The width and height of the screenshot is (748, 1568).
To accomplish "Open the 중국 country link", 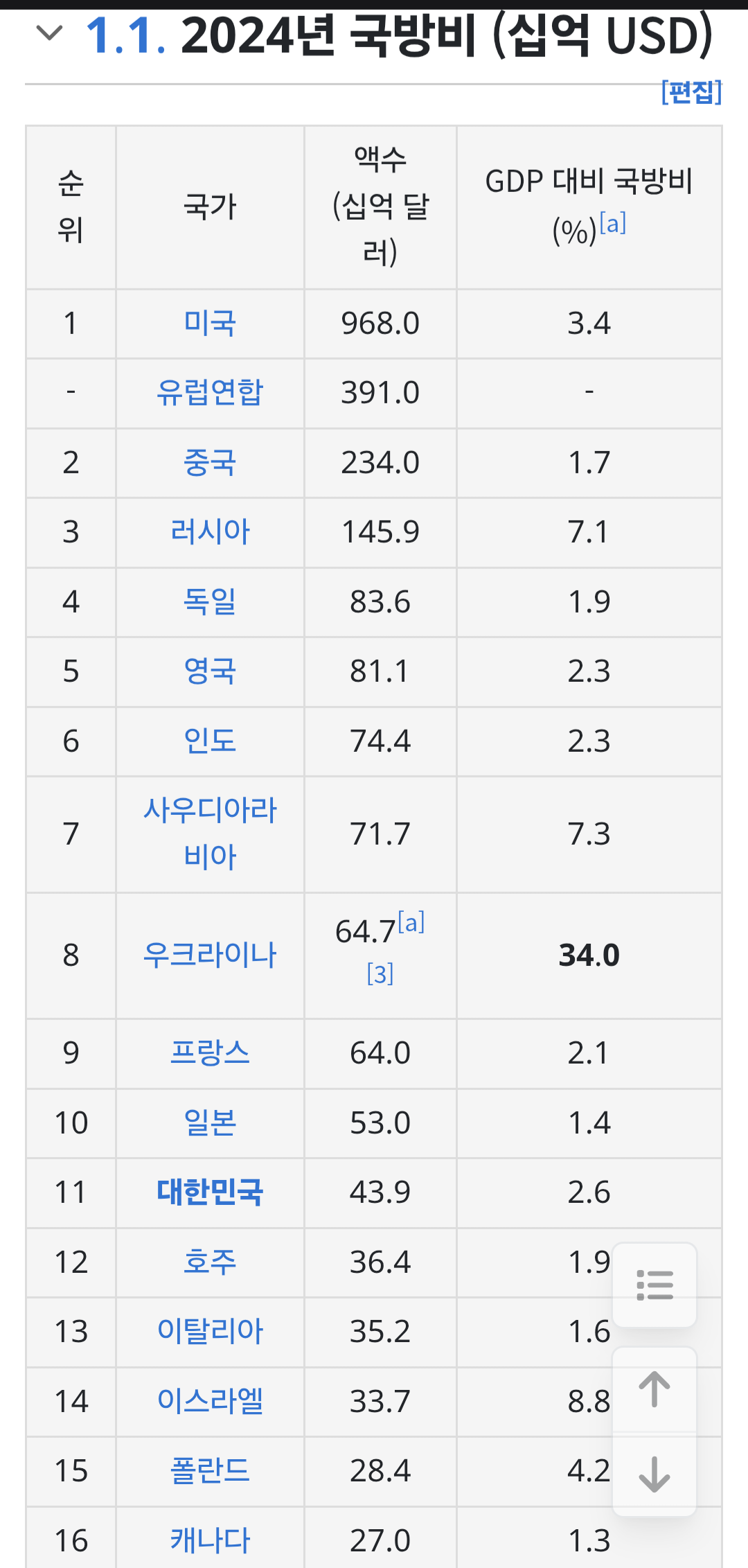I will point(210,463).
